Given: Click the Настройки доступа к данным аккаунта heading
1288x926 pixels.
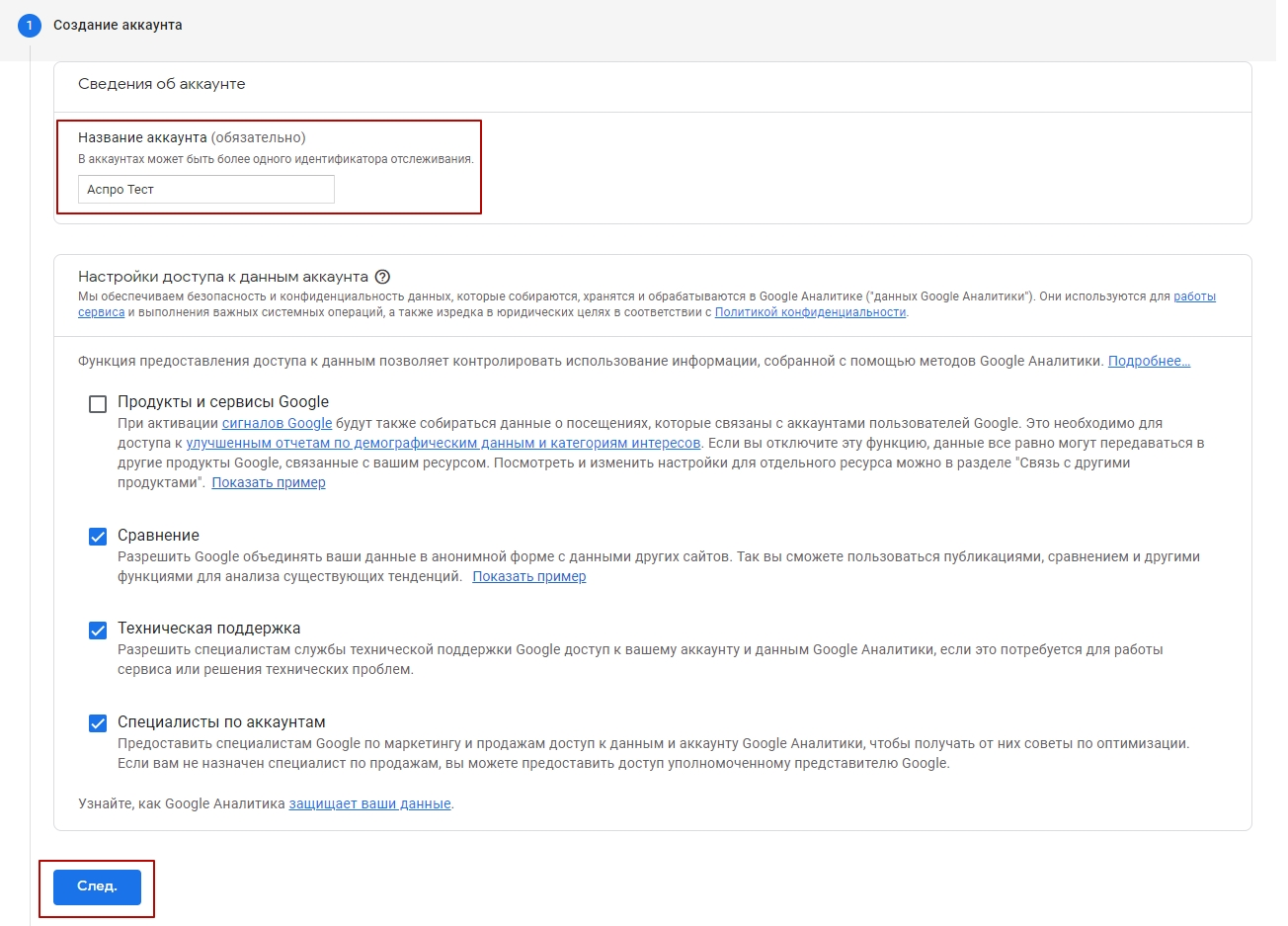Looking at the screenshot, I should pos(223,277).
